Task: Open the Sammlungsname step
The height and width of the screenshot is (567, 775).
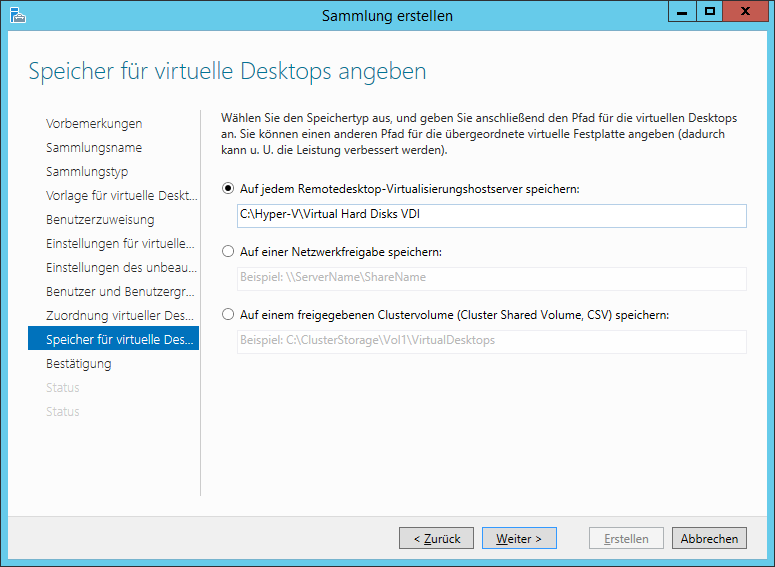Action: pos(94,147)
